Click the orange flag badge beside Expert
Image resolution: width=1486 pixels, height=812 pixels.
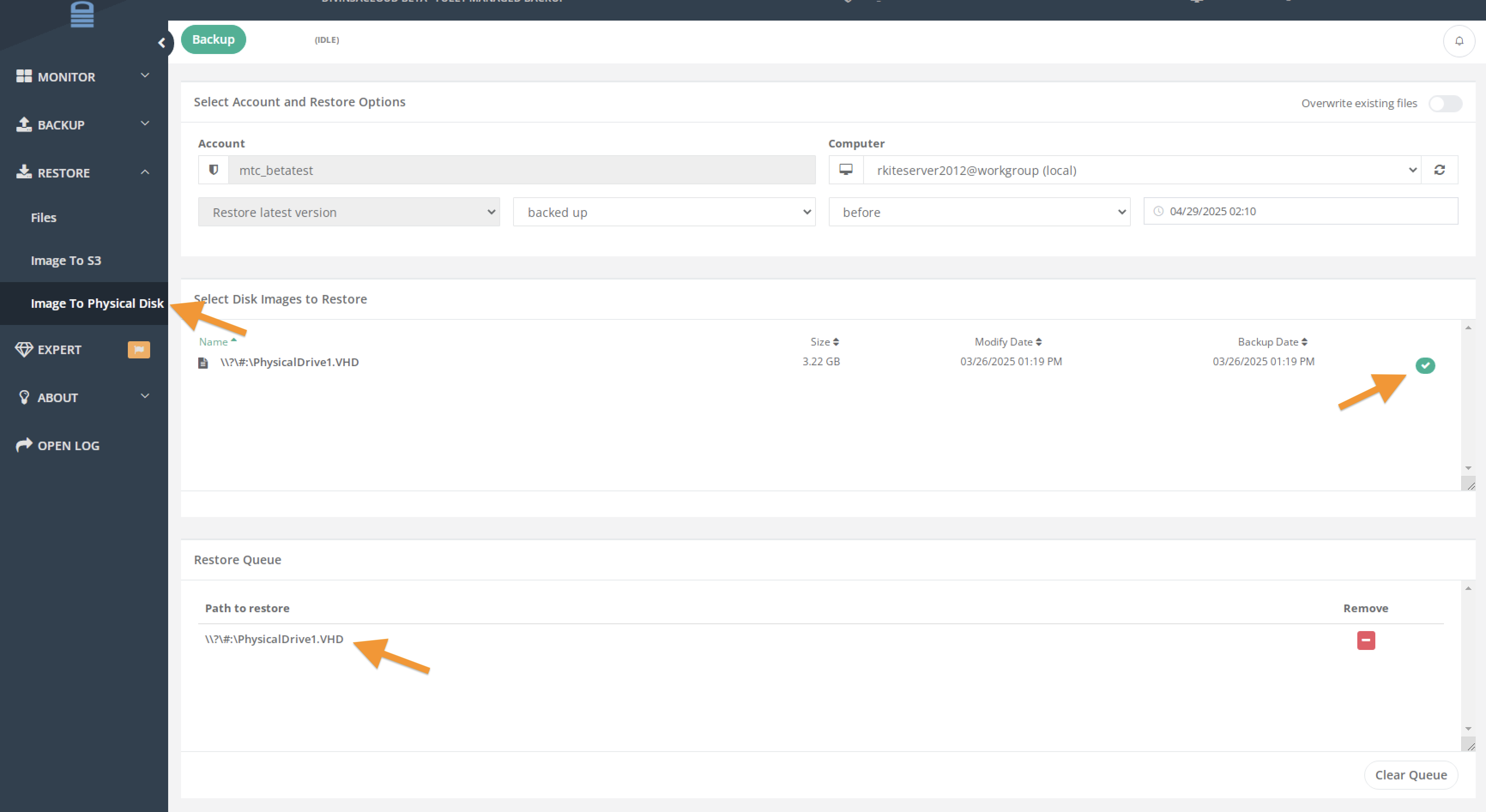point(139,349)
